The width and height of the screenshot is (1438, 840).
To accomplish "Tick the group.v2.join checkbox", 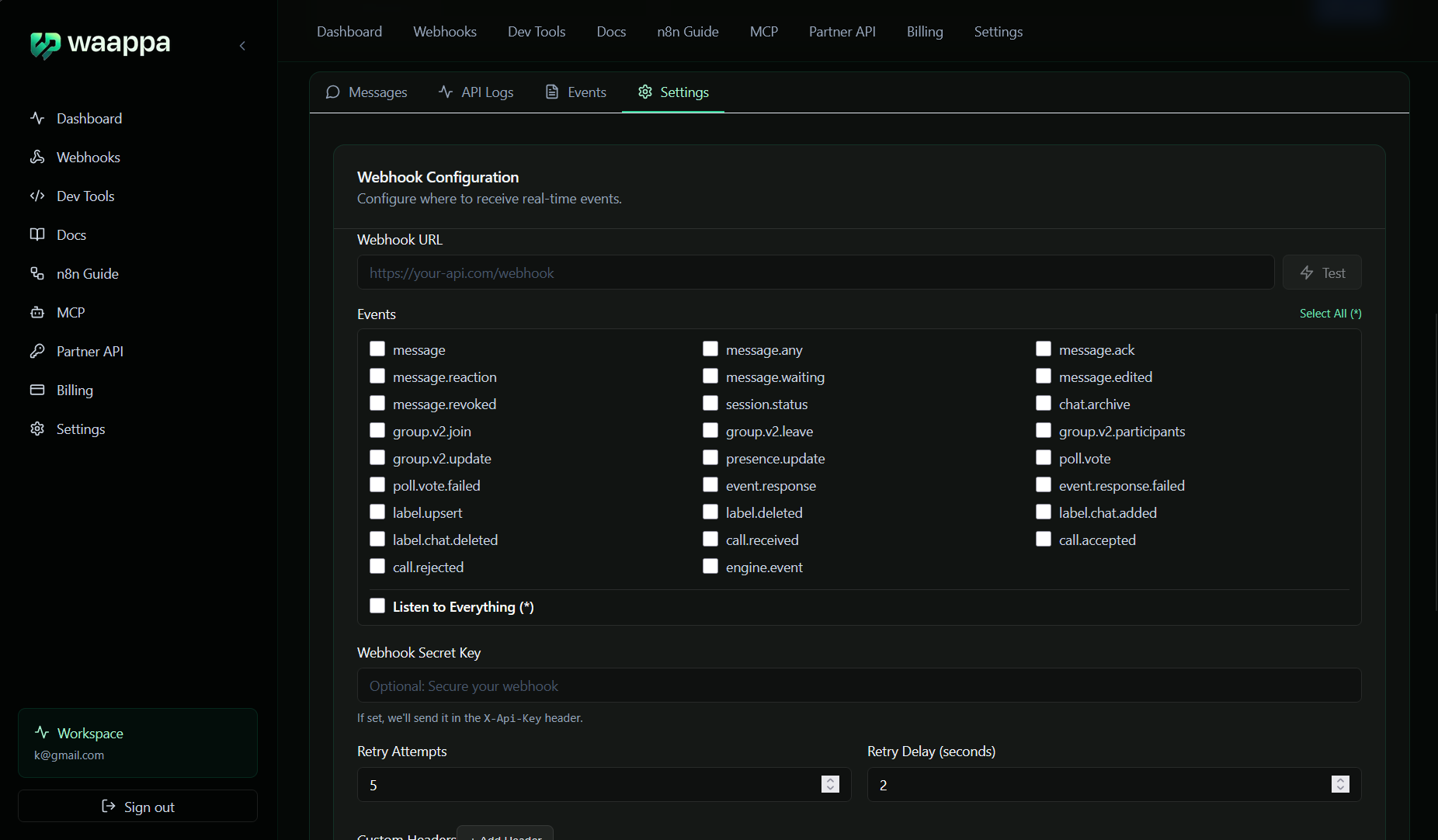I will (377, 430).
